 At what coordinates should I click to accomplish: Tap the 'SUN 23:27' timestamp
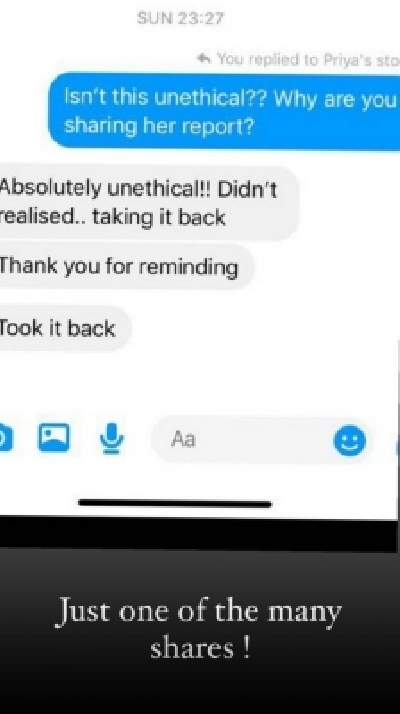(x=181, y=19)
